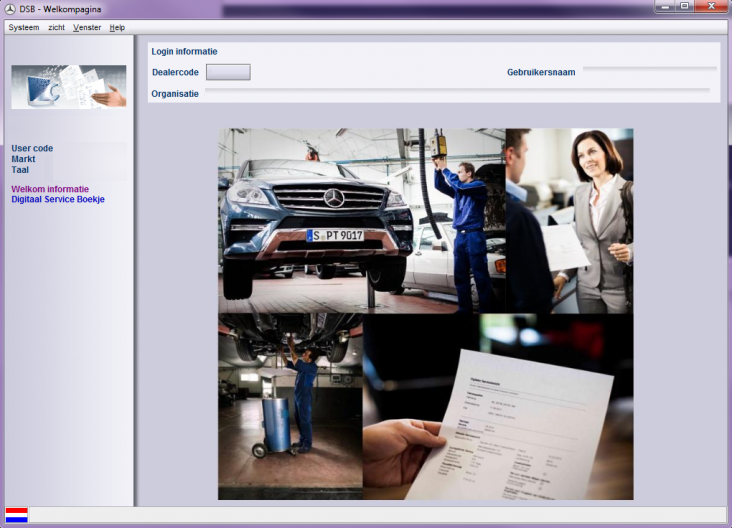Click the Dutch flag icon in status bar

click(x=16, y=515)
